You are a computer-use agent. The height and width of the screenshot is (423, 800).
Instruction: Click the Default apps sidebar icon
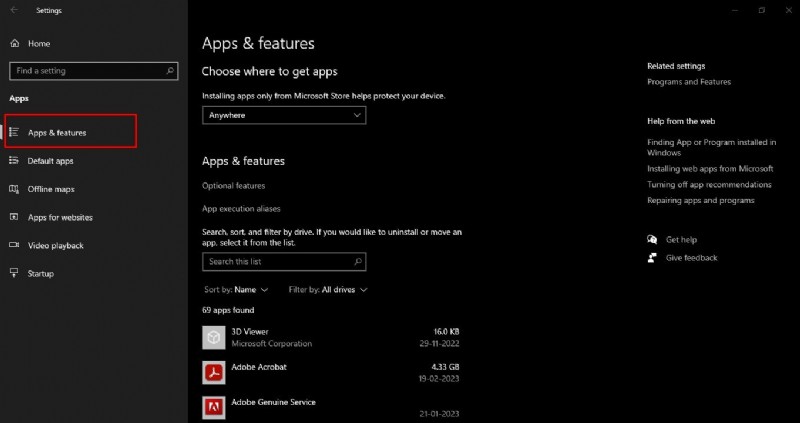pos(14,161)
